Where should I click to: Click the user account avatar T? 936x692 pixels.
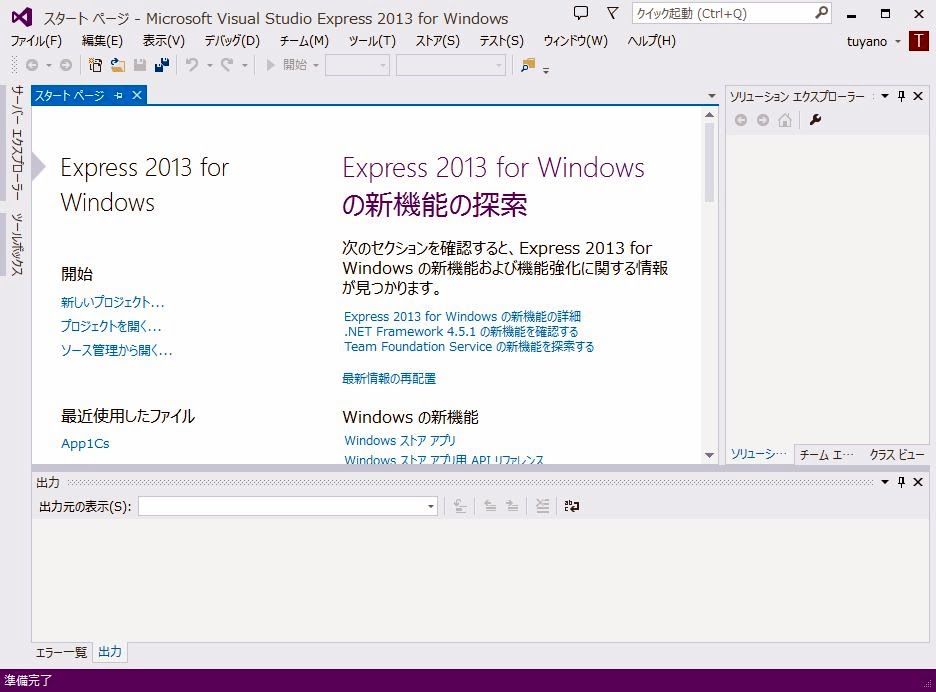click(x=918, y=41)
